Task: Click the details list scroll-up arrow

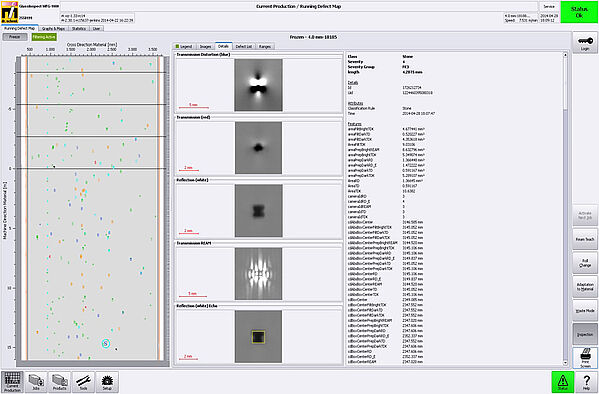Action: (x=565, y=55)
